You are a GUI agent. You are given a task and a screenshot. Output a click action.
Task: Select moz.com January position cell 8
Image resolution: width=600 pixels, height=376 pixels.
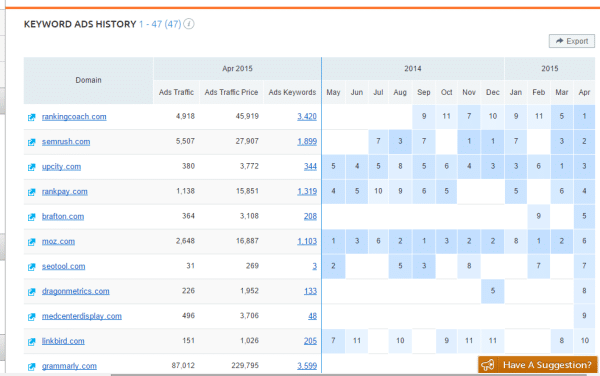click(x=516, y=241)
